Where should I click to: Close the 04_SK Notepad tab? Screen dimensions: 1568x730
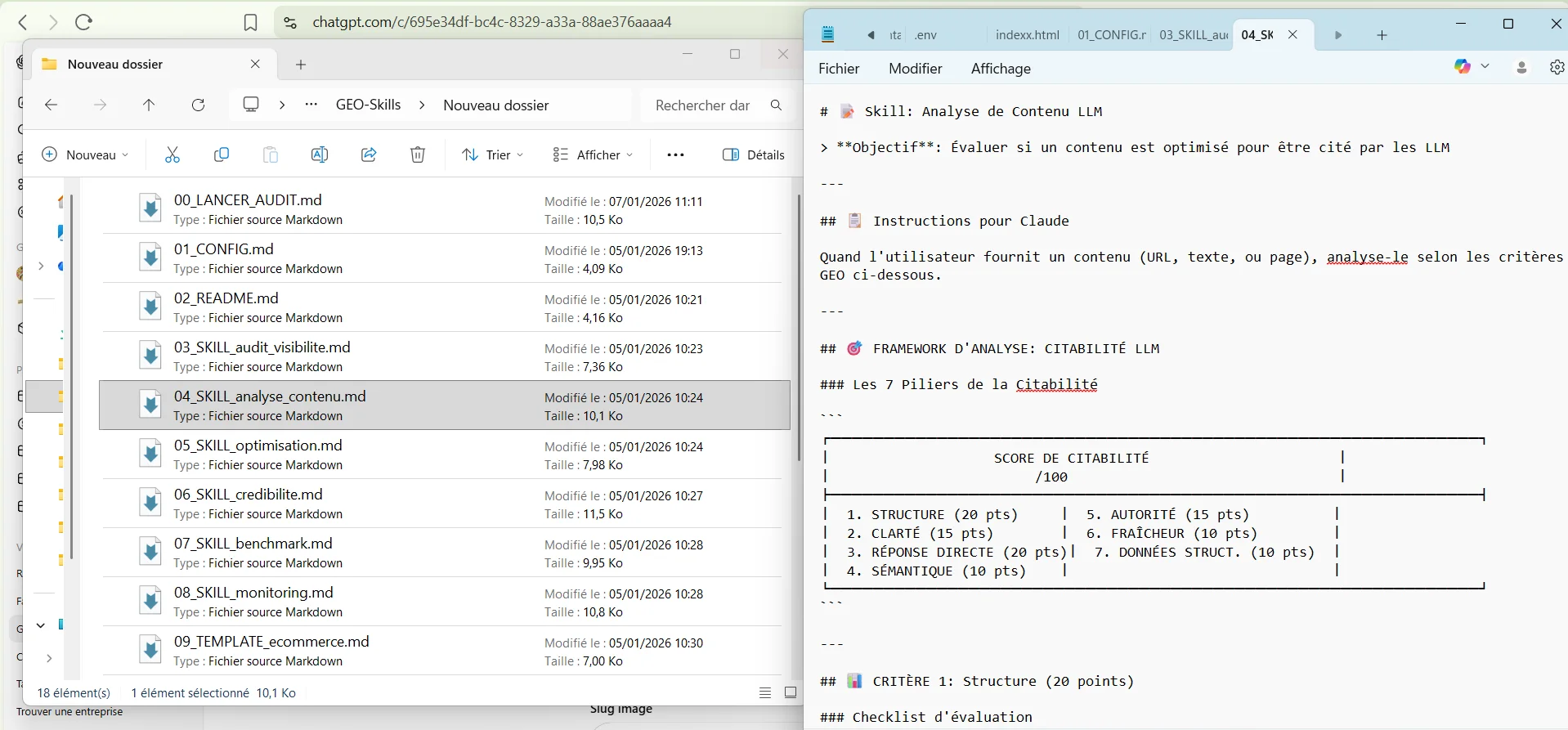coord(1292,34)
